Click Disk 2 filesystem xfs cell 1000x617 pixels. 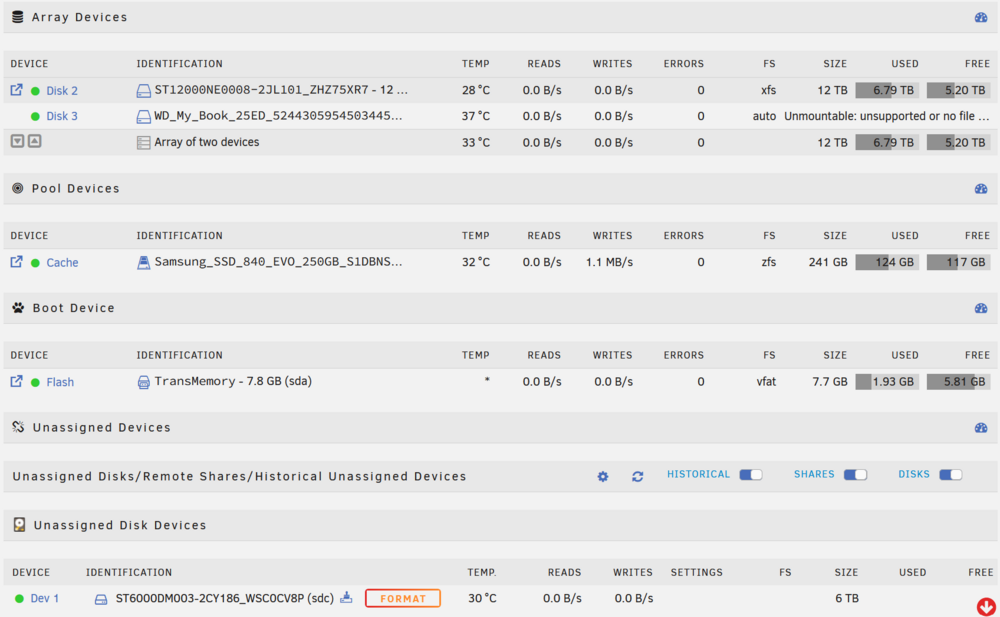click(768, 91)
